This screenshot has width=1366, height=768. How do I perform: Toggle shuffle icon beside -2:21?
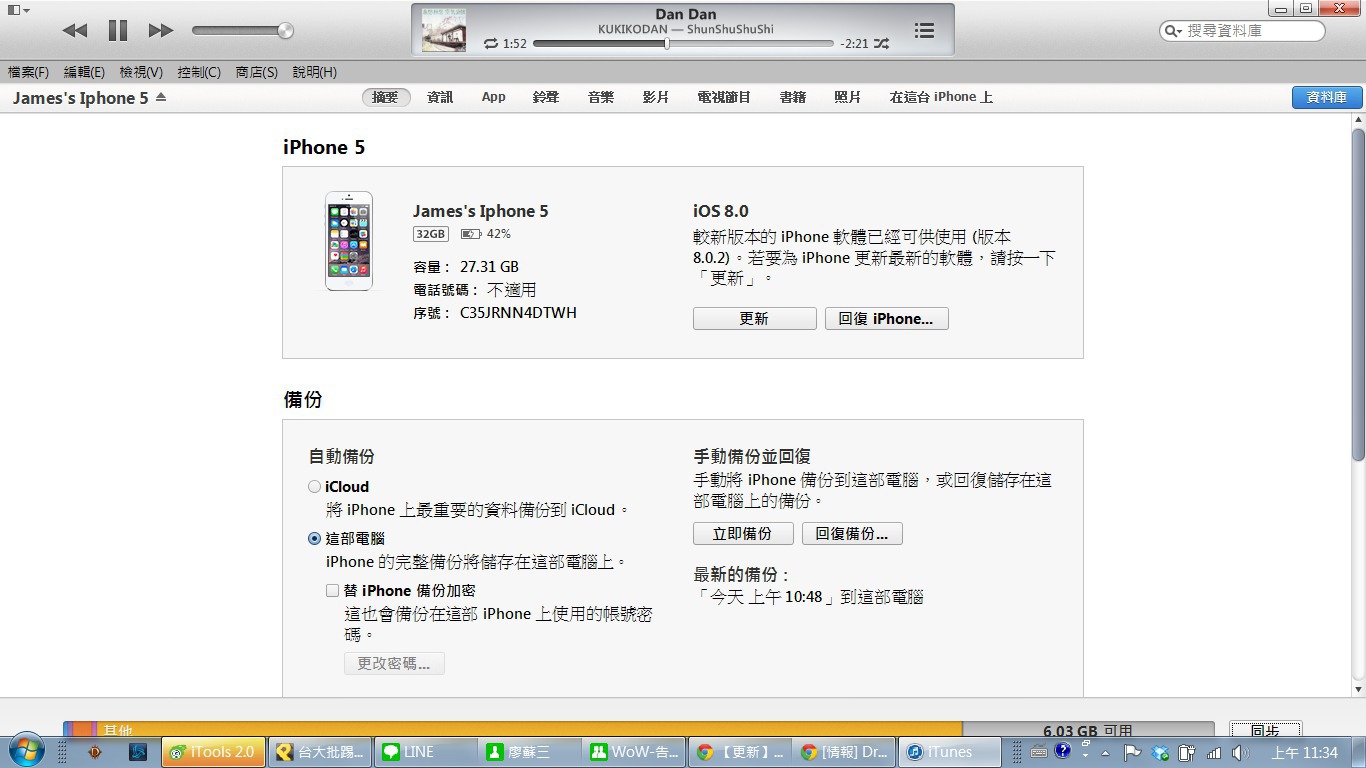(x=881, y=44)
